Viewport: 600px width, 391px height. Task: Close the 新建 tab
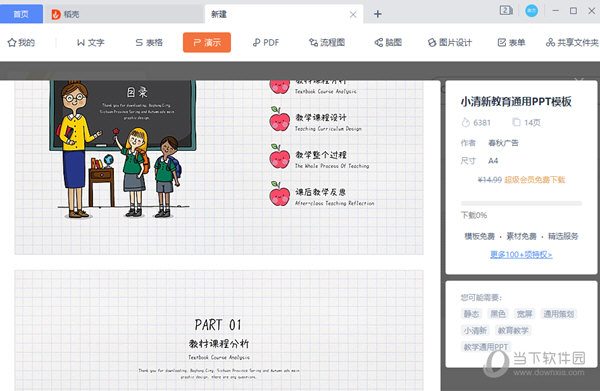tap(353, 15)
